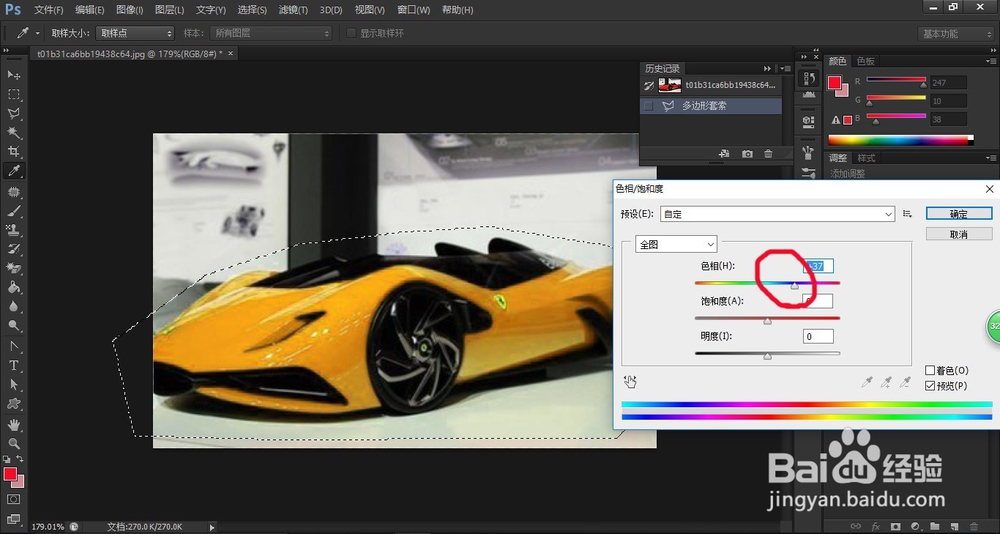Open the 预设(E) preset dropdown
This screenshot has width=1000, height=534.
[777, 214]
